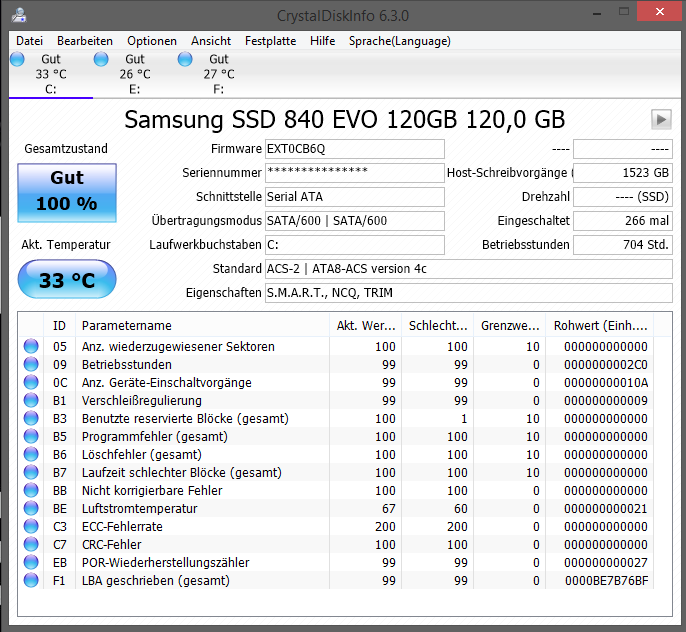The image size is (686, 632).
Task: Click the Betriebsstunden value 704 Std.
Action: pyautogui.click(x=623, y=244)
